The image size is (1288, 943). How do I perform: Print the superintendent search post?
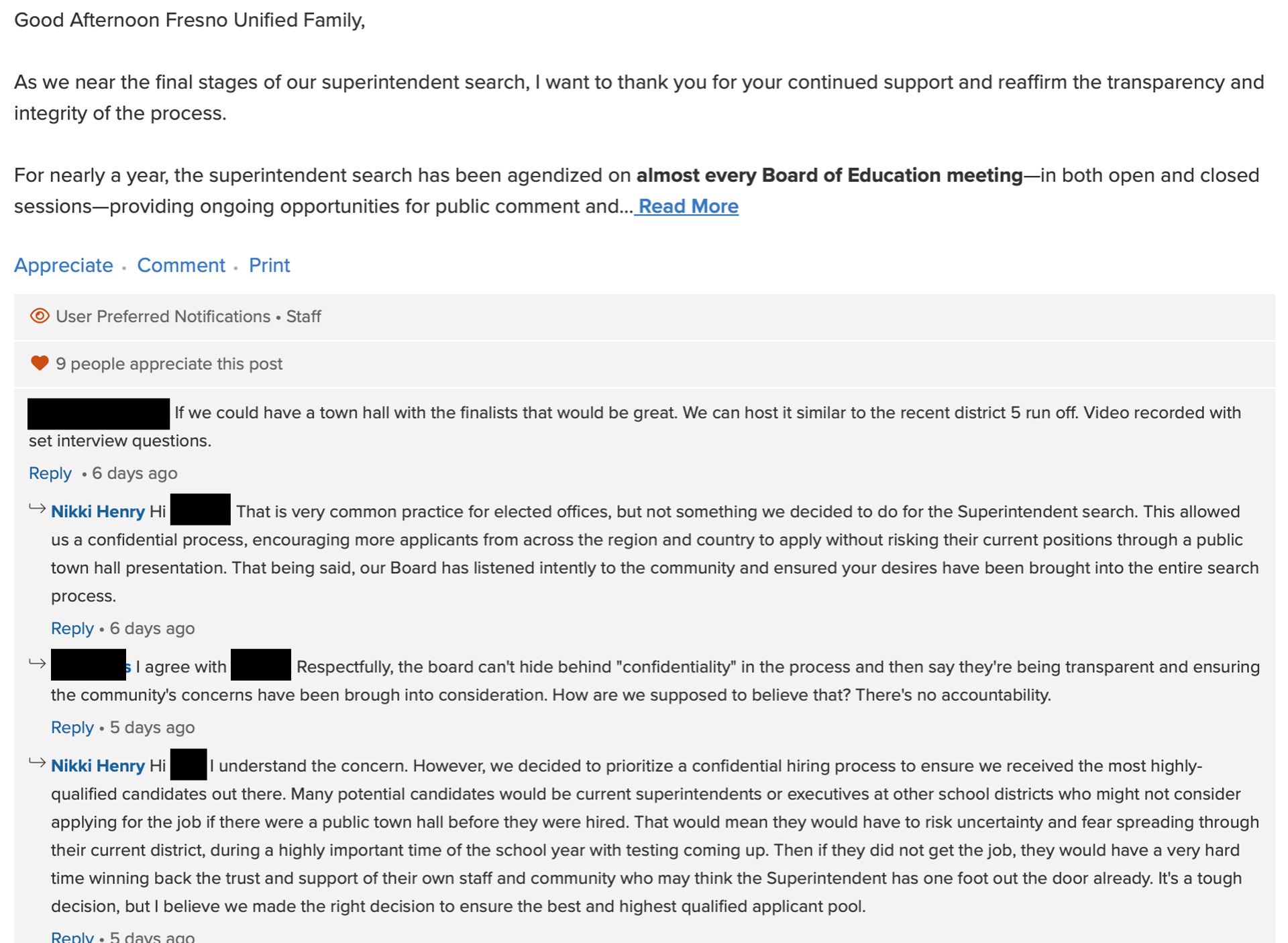click(269, 265)
